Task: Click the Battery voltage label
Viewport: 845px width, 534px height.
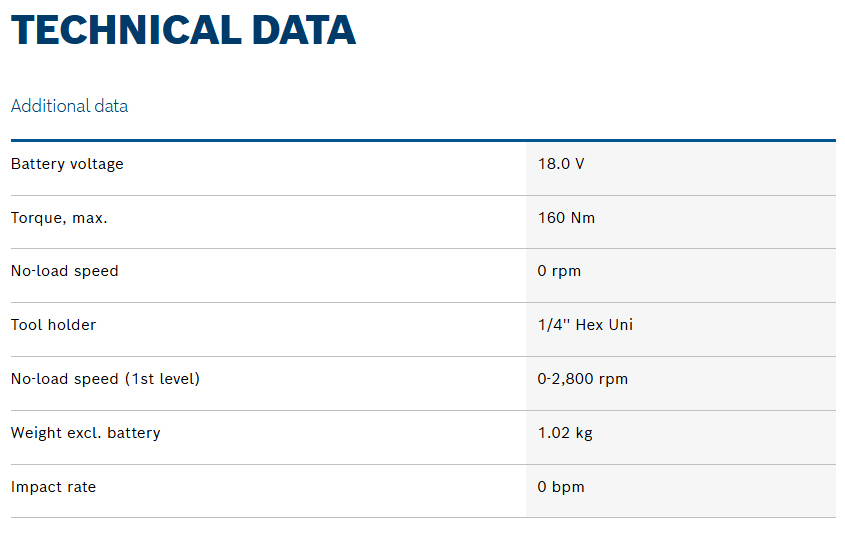Action: pyautogui.click(x=67, y=164)
